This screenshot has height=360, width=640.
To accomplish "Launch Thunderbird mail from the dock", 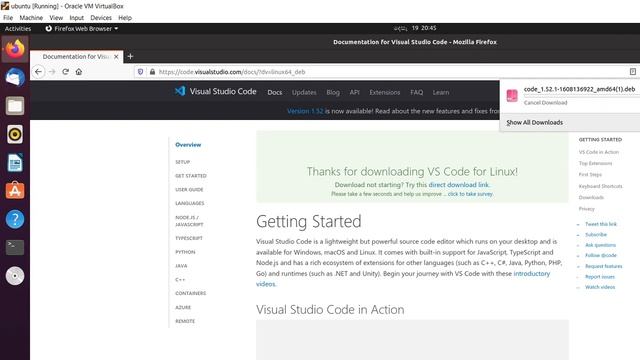I will coord(15,78).
